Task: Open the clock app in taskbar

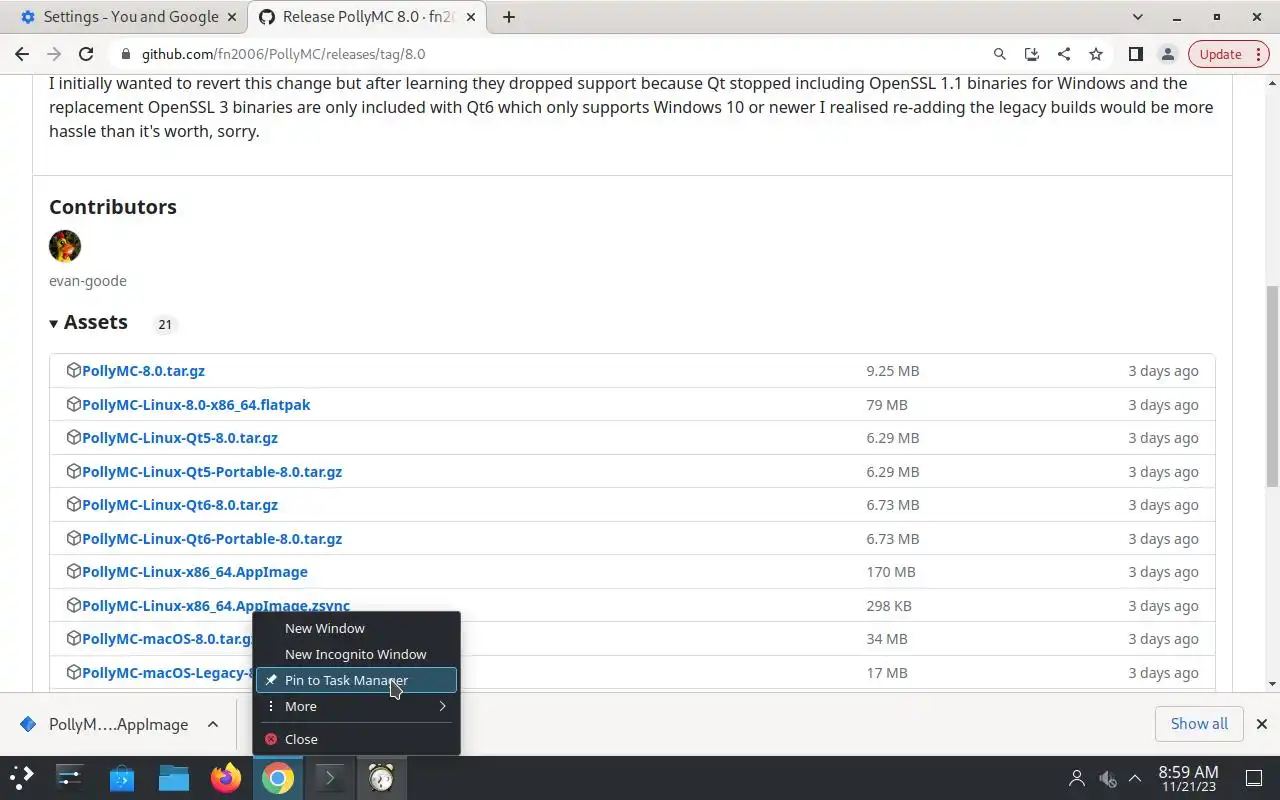Action: [x=381, y=777]
